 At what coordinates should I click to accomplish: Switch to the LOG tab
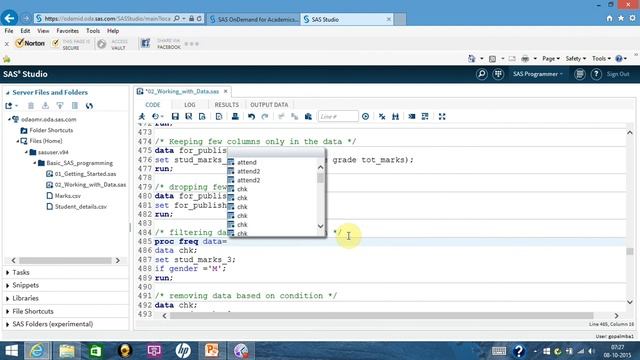tap(190, 105)
